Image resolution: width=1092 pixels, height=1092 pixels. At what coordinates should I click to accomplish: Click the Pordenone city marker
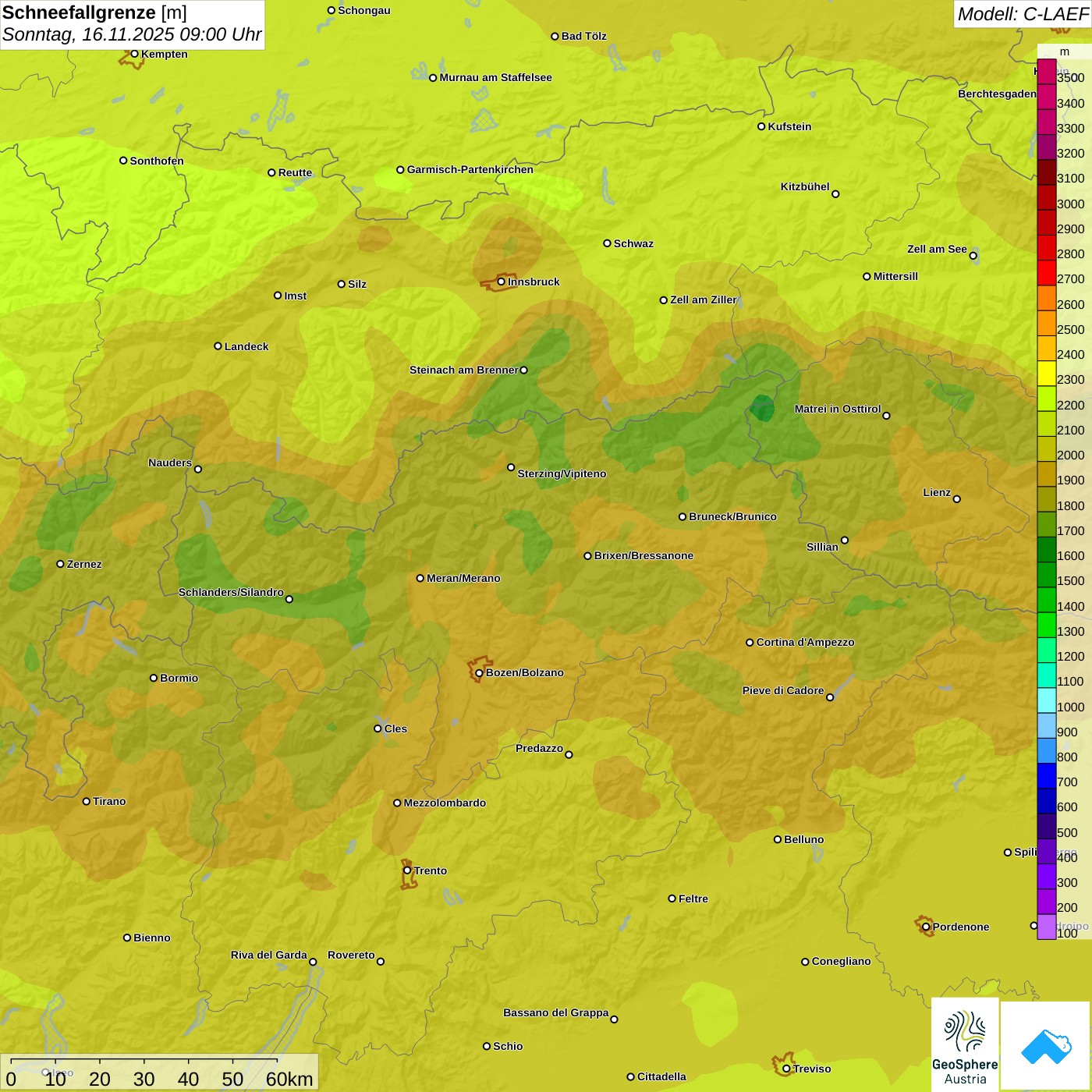(926, 927)
